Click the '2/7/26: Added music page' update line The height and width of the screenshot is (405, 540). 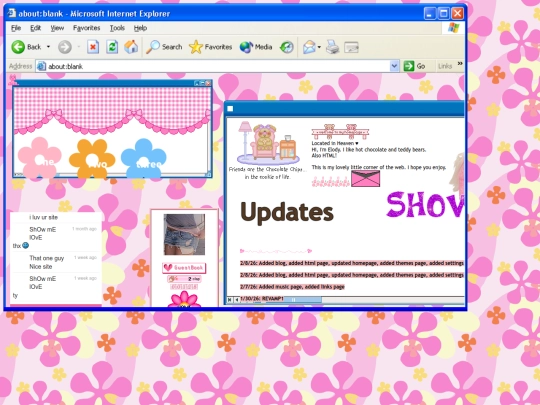(x=292, y=287)
